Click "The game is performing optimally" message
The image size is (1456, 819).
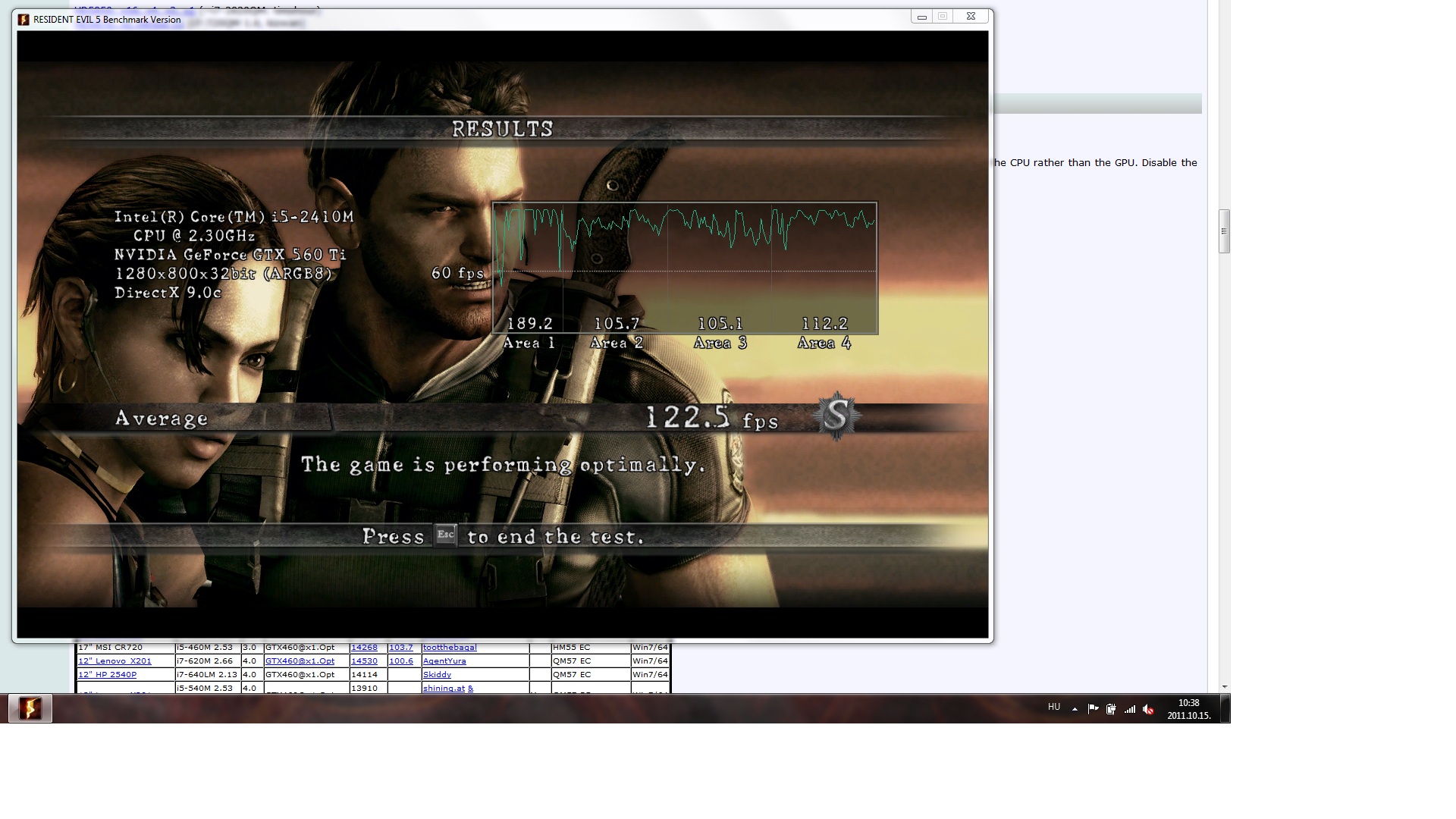pyautogui.click(x=504, y=465)
